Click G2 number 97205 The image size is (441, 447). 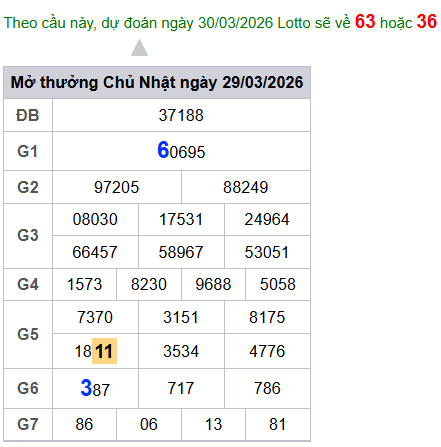116,187
